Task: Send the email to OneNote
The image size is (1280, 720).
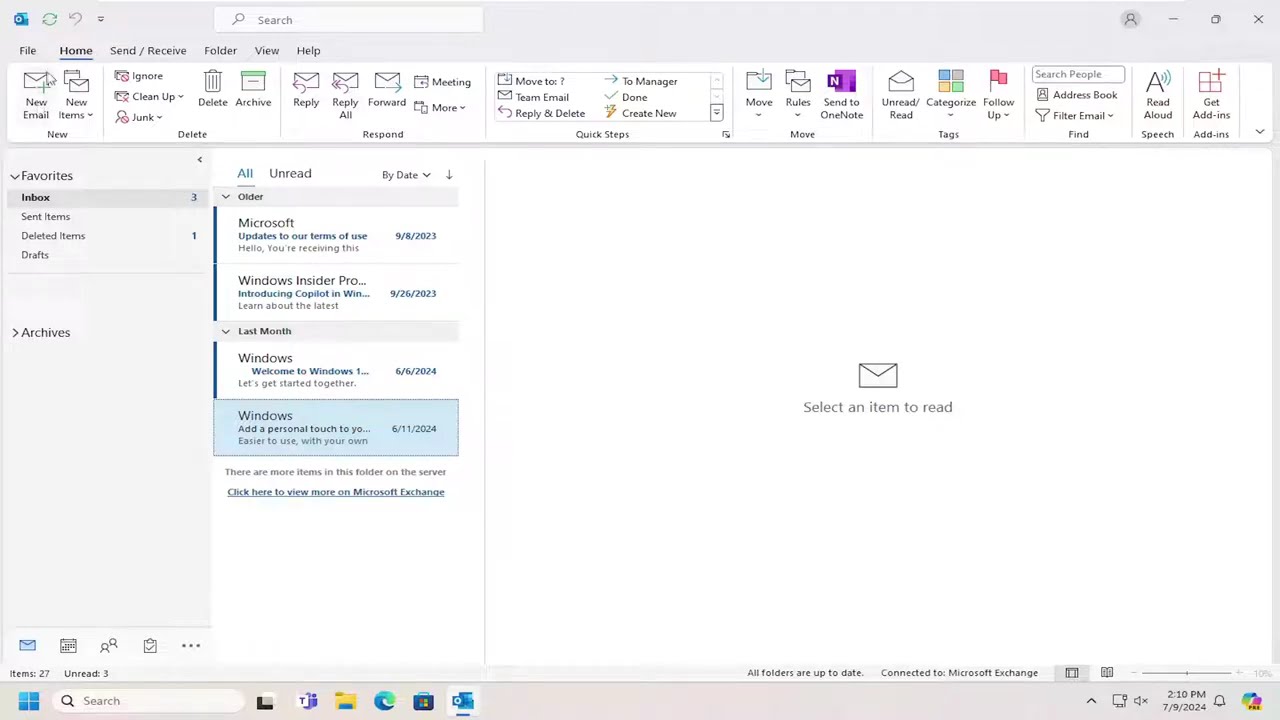Action: [841, 95]
